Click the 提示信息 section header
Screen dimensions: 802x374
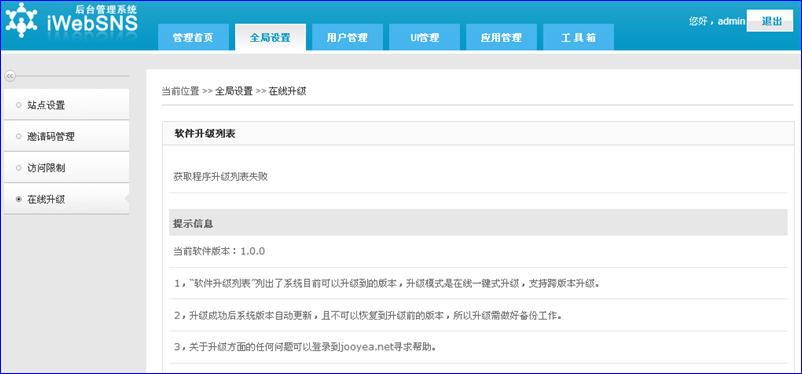click(x=478, y=223)
